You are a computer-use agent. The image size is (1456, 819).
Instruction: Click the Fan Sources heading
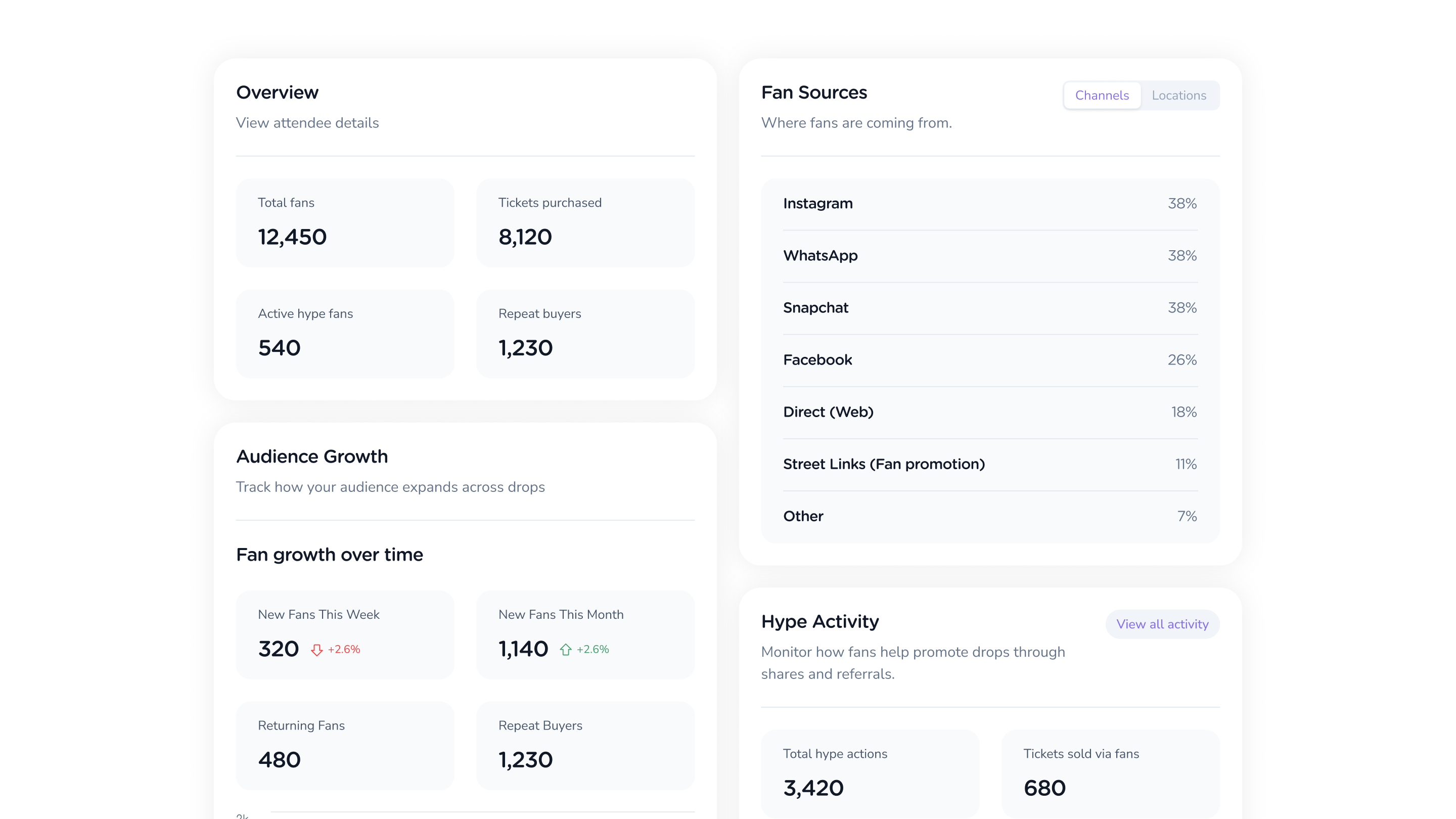click(814, 92)
